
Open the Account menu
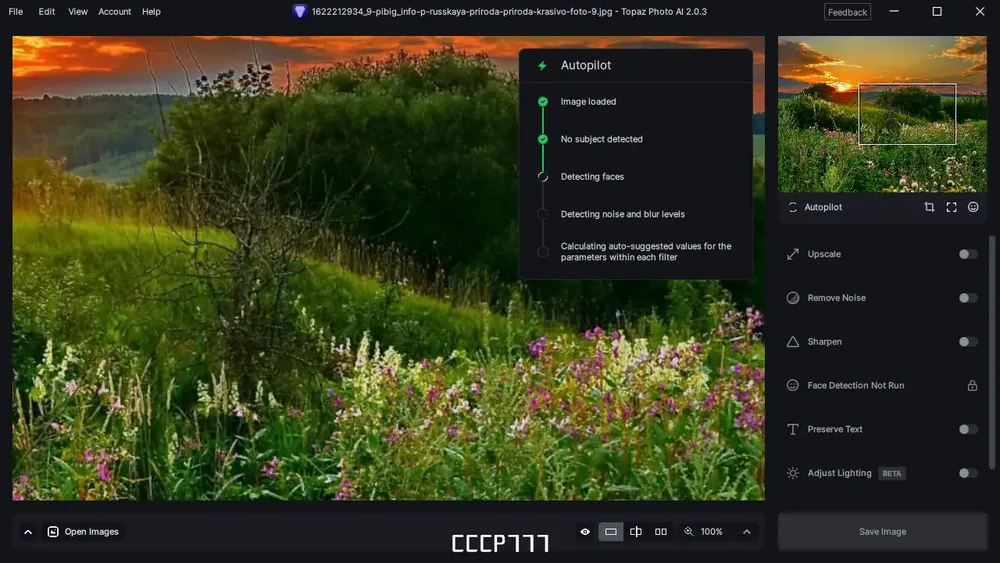tap(114, 11)
